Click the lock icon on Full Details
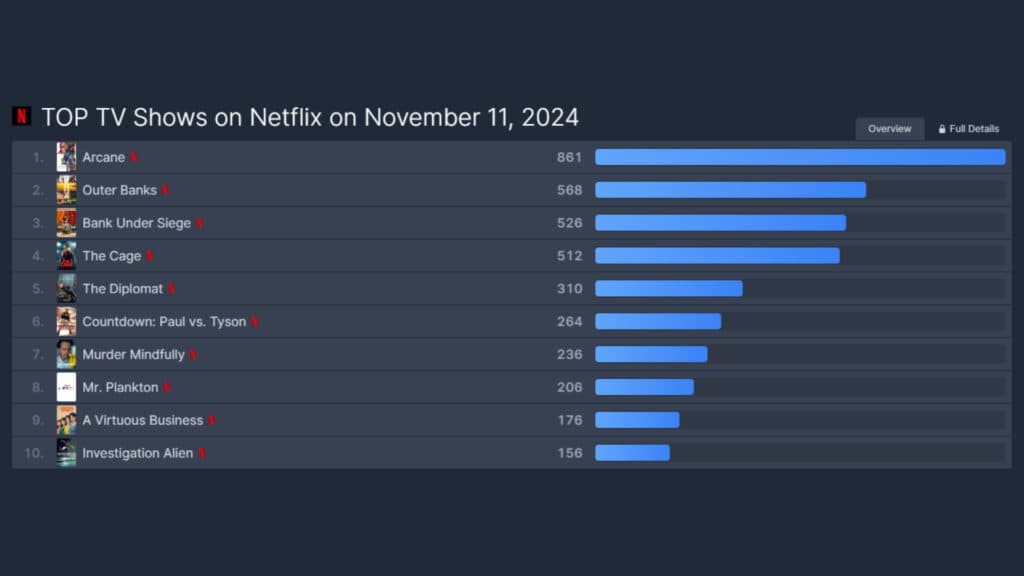This screenshot has height=576, width=1024. (941, 128)
